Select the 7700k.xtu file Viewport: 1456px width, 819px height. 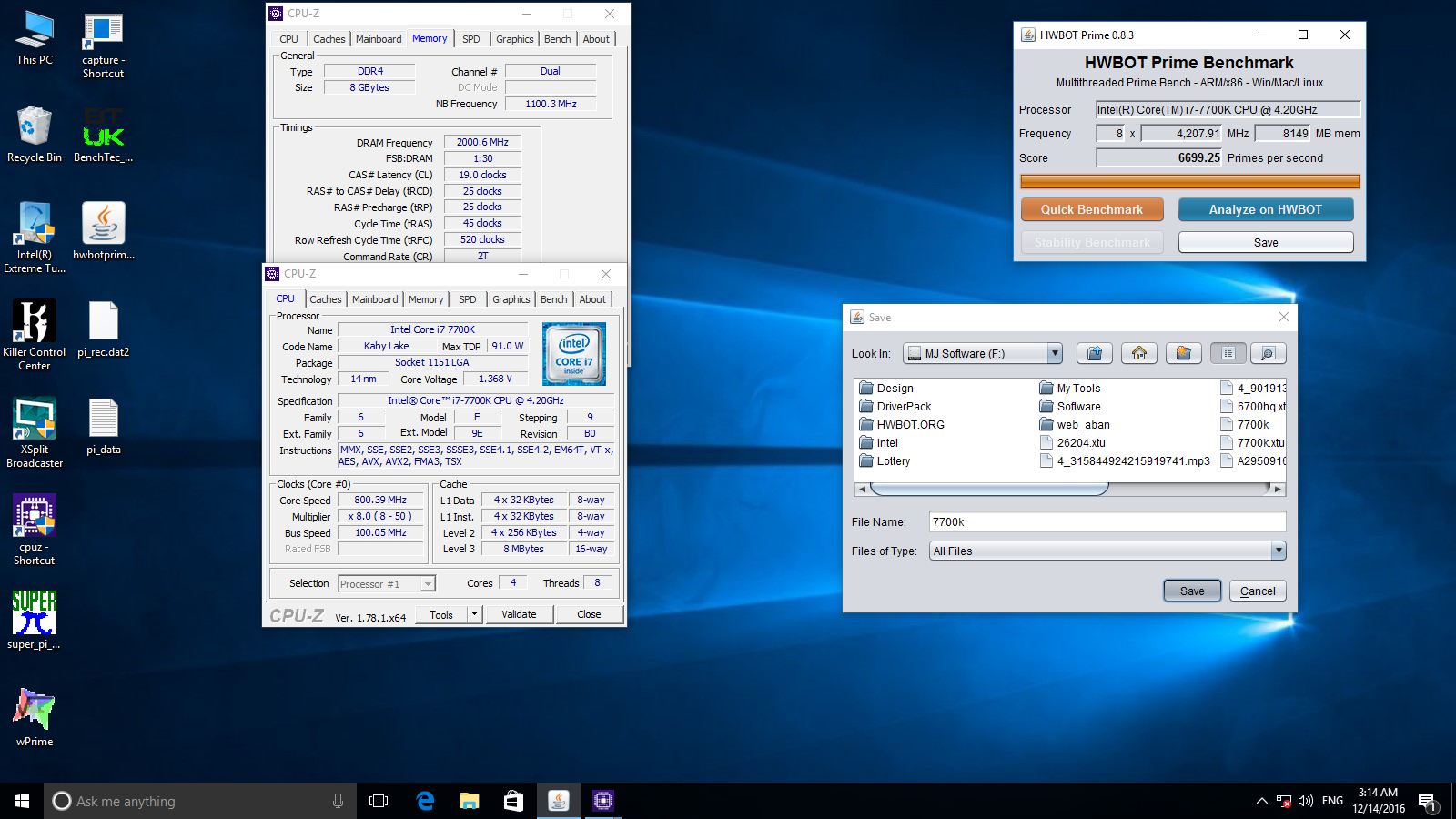(x=1252, y=443)
